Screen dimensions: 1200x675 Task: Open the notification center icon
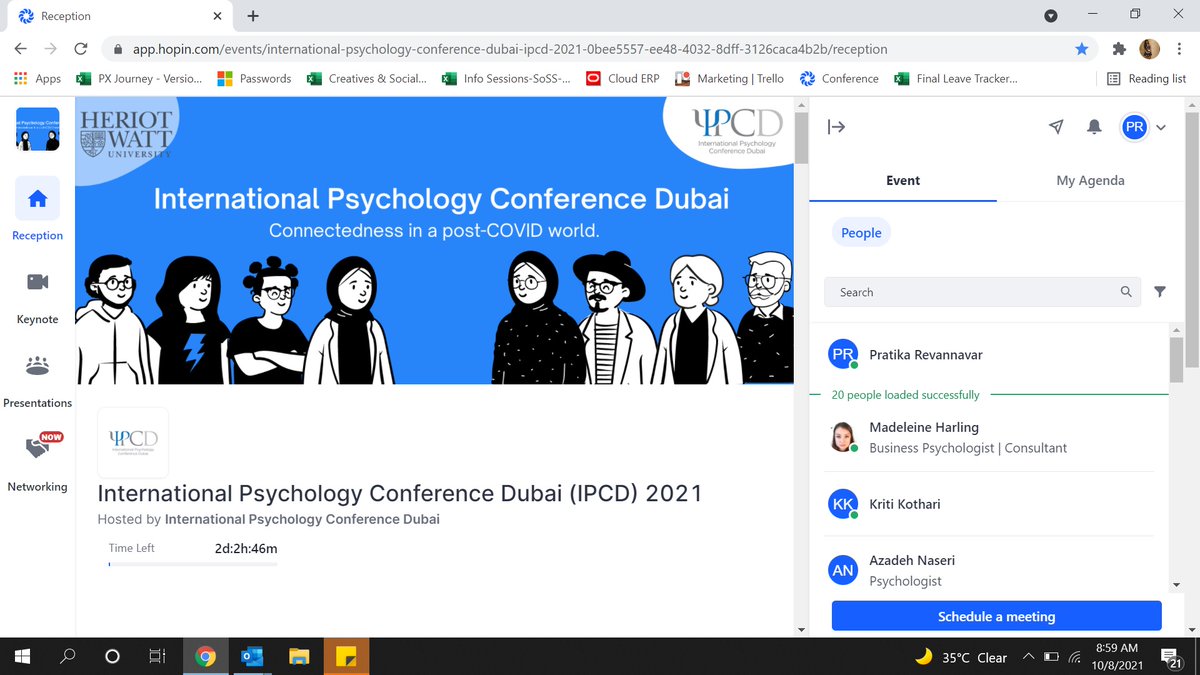click(x=1171, y=658)
